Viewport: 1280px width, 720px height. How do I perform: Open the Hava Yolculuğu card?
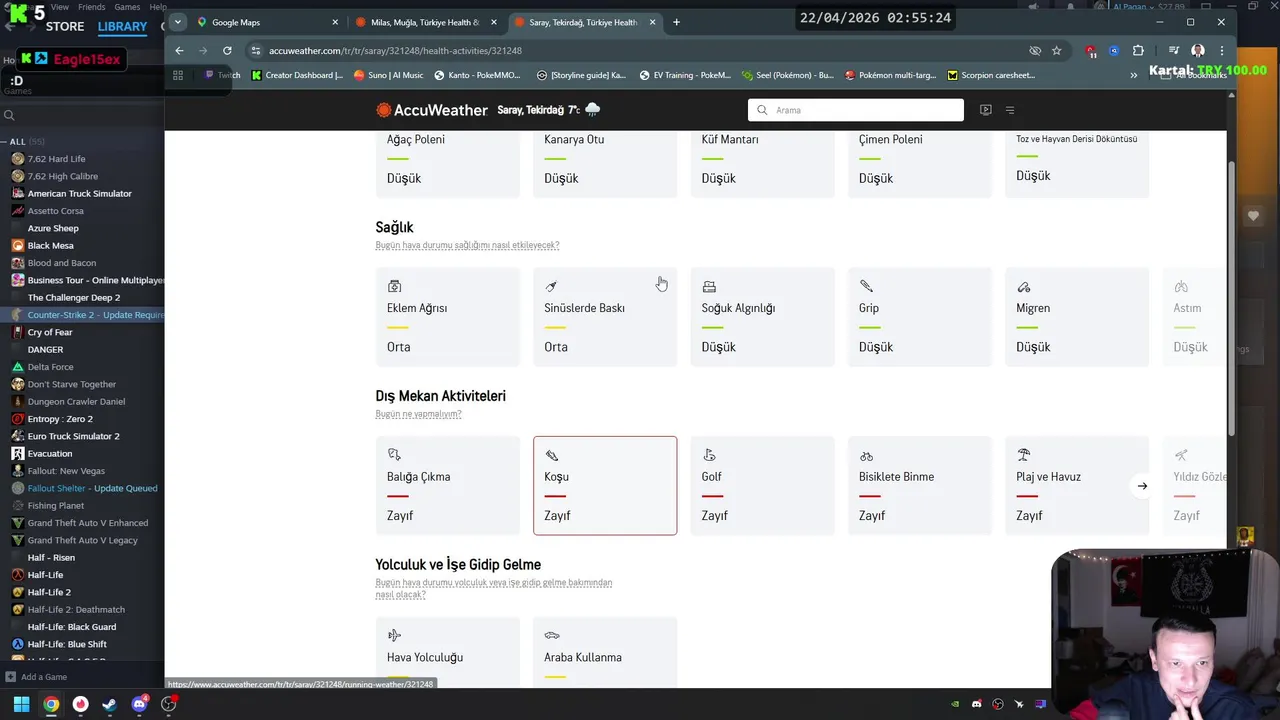(x=447, y=652)
